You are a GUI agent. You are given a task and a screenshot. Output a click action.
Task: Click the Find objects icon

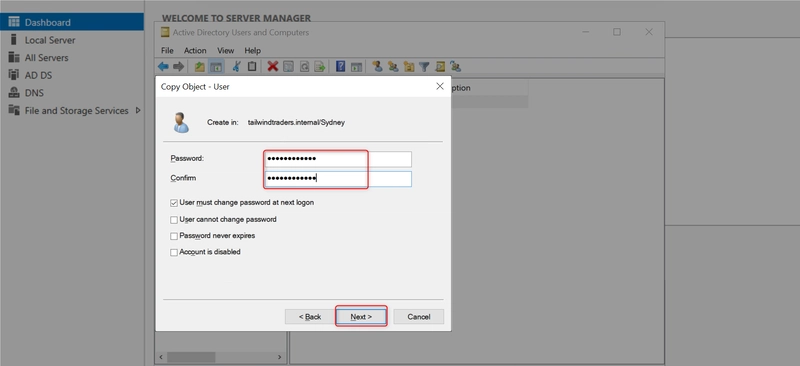(440, 66)
